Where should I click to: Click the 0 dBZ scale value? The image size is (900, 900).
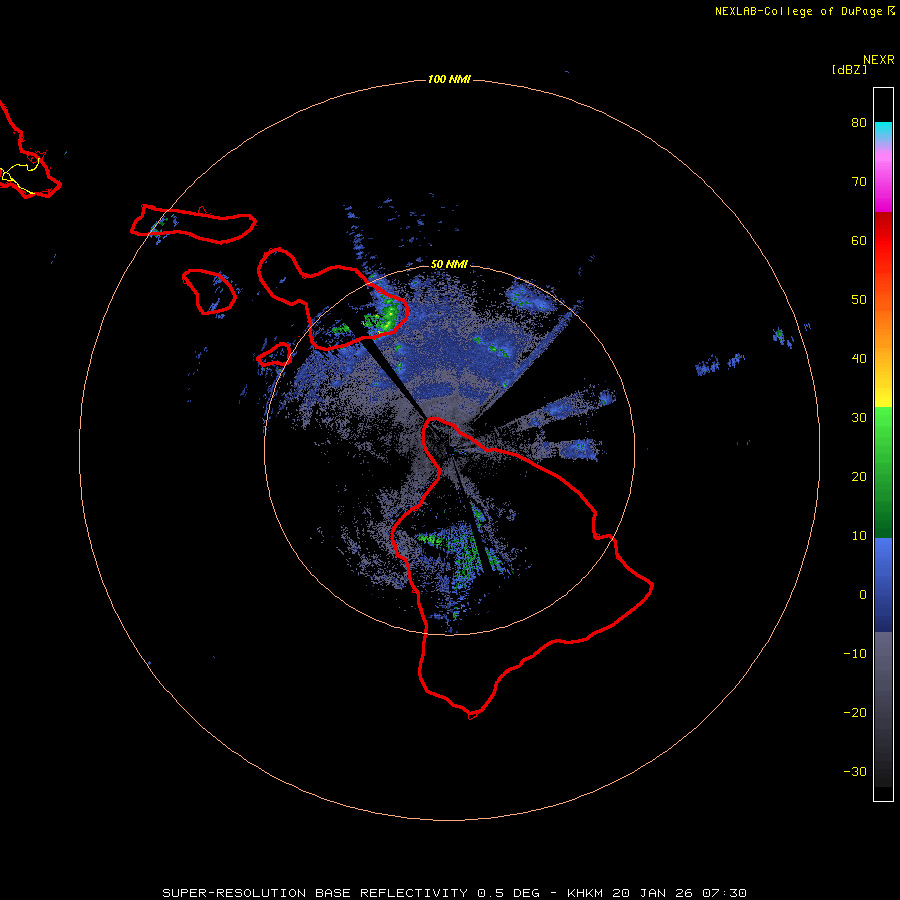863,595
